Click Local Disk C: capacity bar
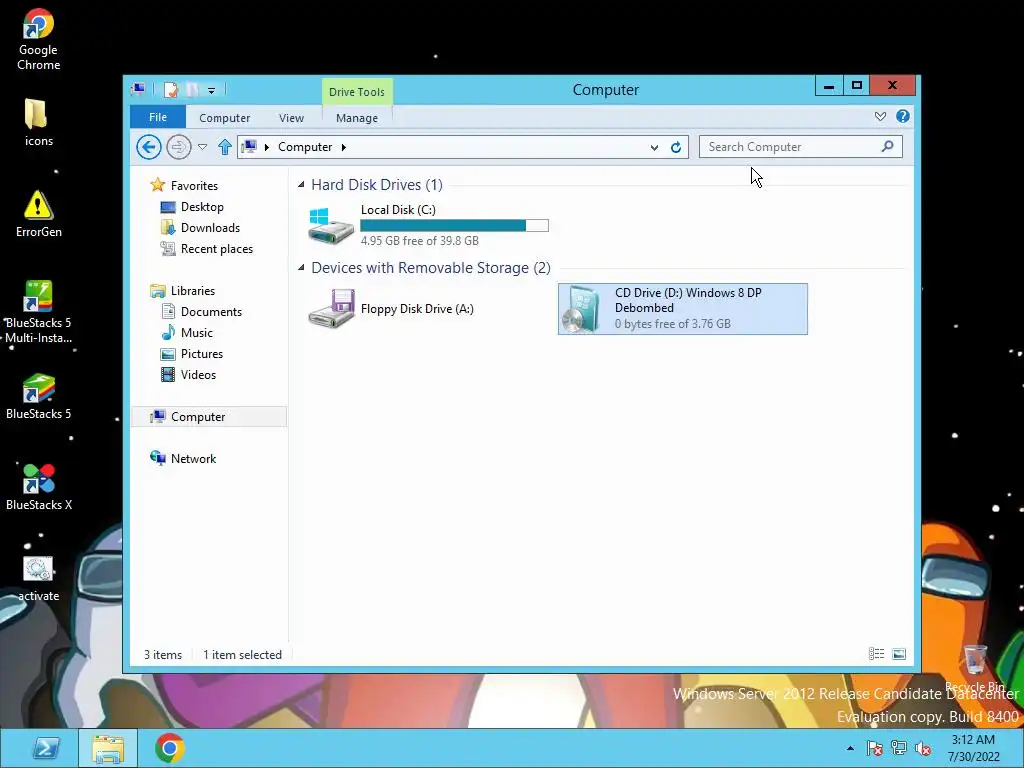1024x768 pixels. tap(455, 225)
